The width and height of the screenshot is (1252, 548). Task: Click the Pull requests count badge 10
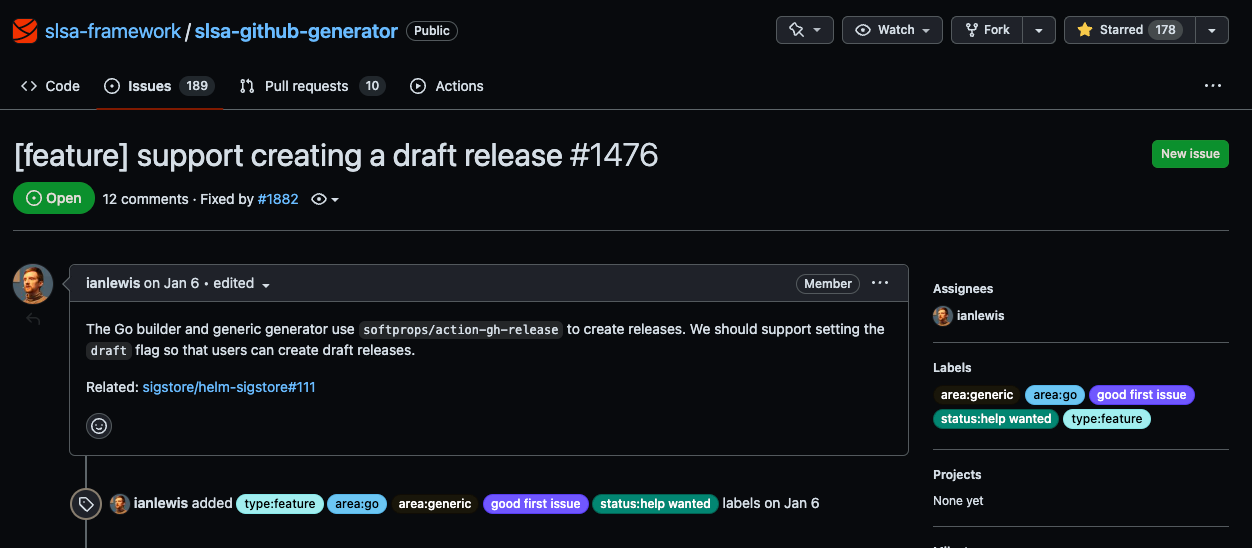[372, 86]
